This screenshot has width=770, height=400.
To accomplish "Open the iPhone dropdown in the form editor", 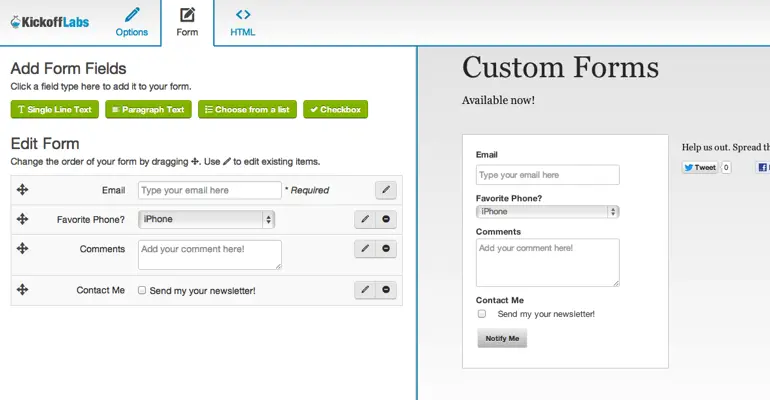I will (x=206, y=219).
